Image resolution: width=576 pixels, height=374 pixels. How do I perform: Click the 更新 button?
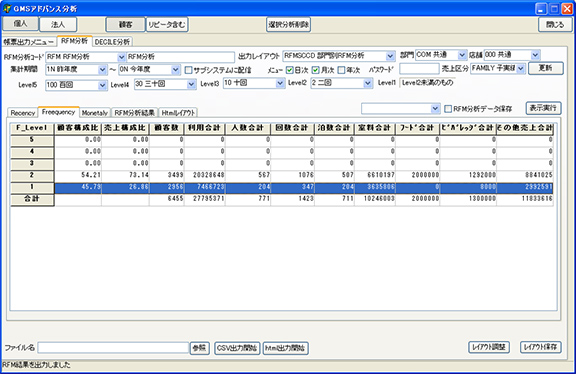pos(546,68)
